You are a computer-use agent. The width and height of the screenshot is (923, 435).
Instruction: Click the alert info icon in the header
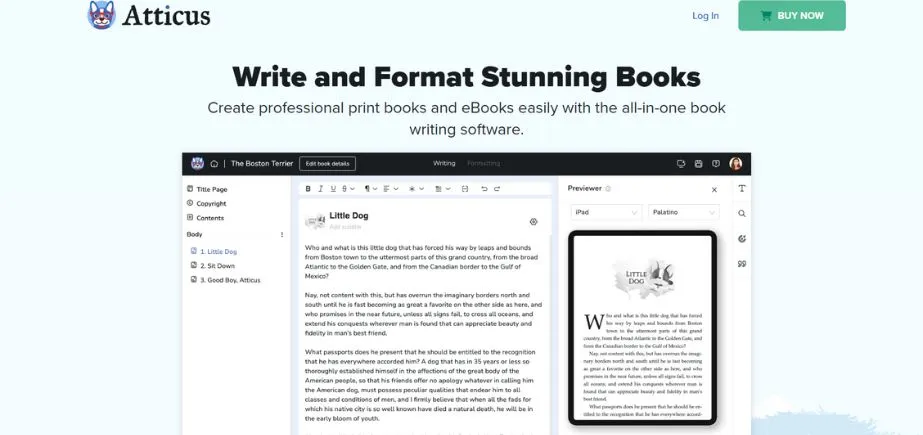(716, 164)
